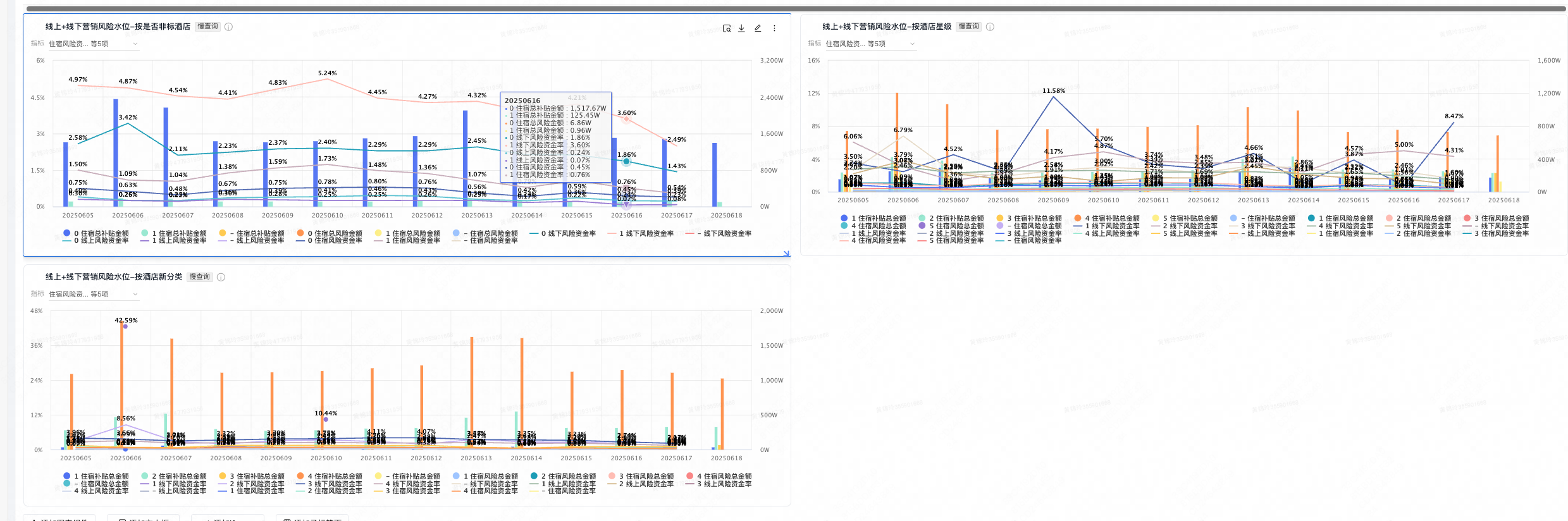
Task: Click yellow swatch of 3 住宿补贴总金额 in 新分类 legend
Action: tap(222, 476)
